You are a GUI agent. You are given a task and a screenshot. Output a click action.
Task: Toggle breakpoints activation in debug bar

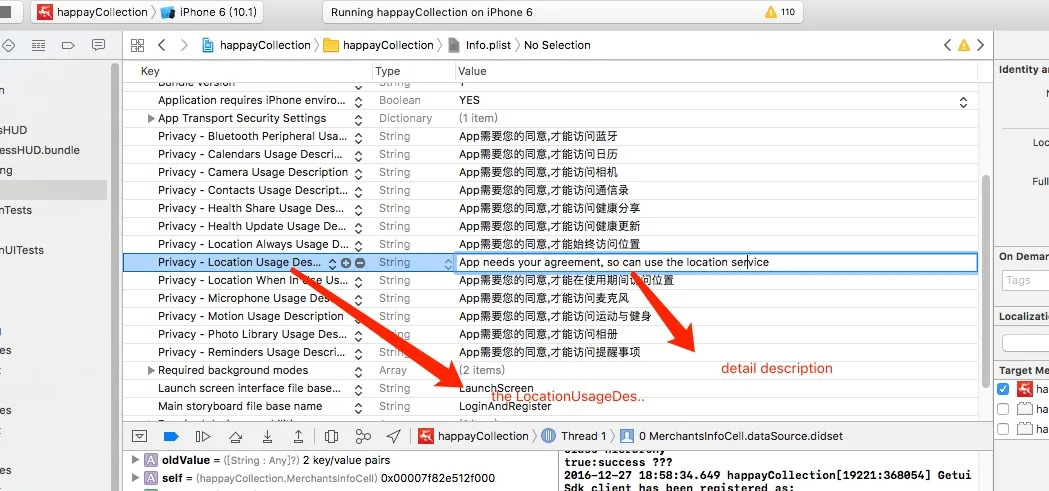pos(171,436)
